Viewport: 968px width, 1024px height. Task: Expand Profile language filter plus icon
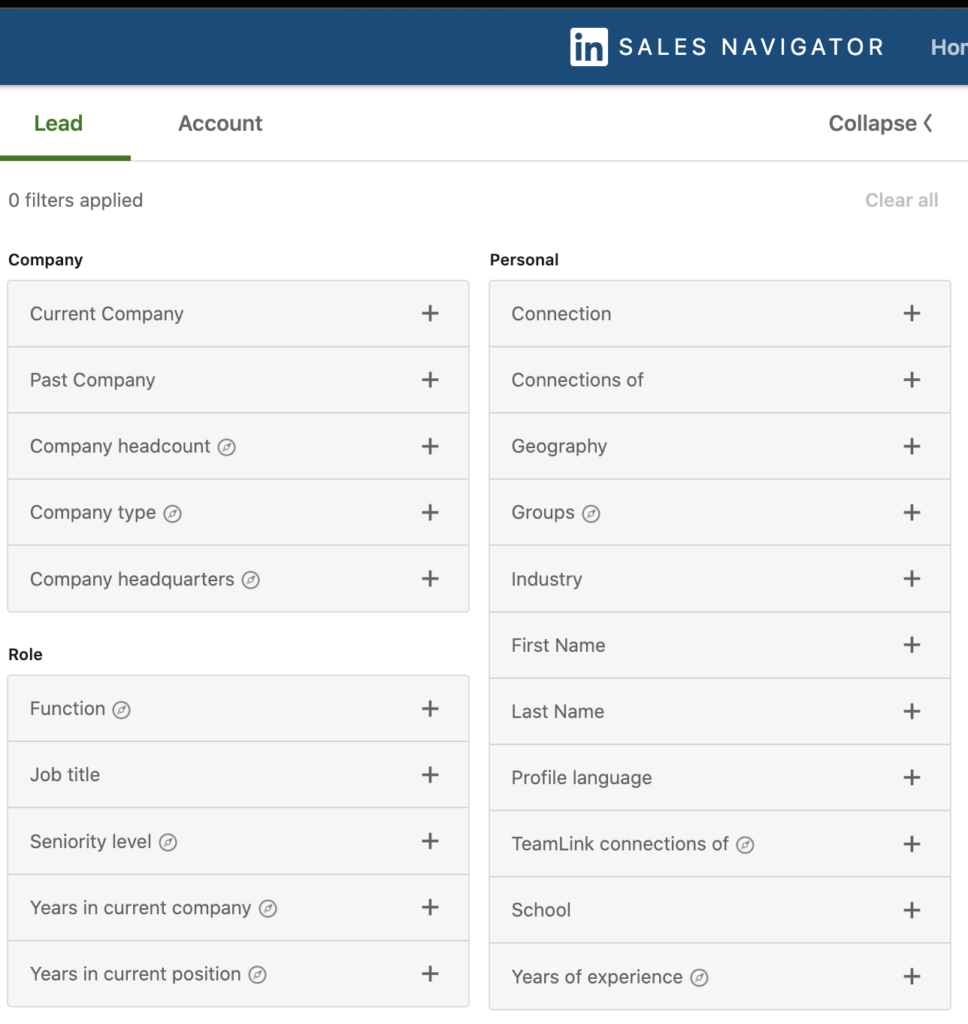click(x=912, y=777)
